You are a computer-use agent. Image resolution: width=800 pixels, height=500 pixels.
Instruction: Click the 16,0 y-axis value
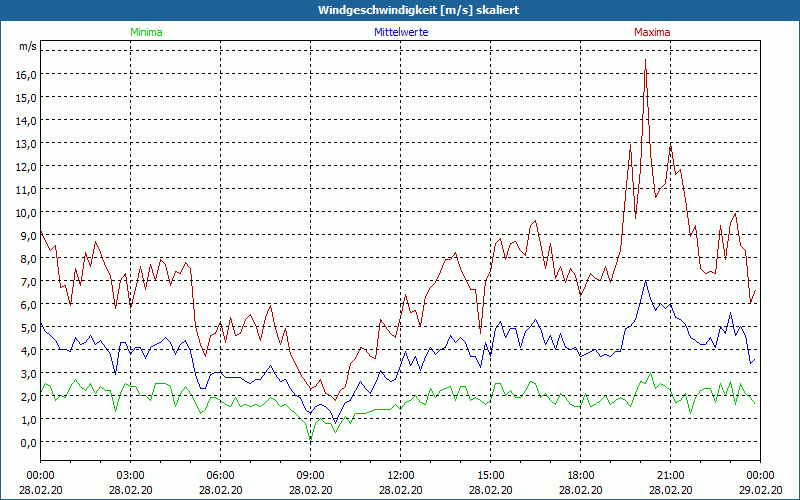pyautogui.click(x=26, y=74)
